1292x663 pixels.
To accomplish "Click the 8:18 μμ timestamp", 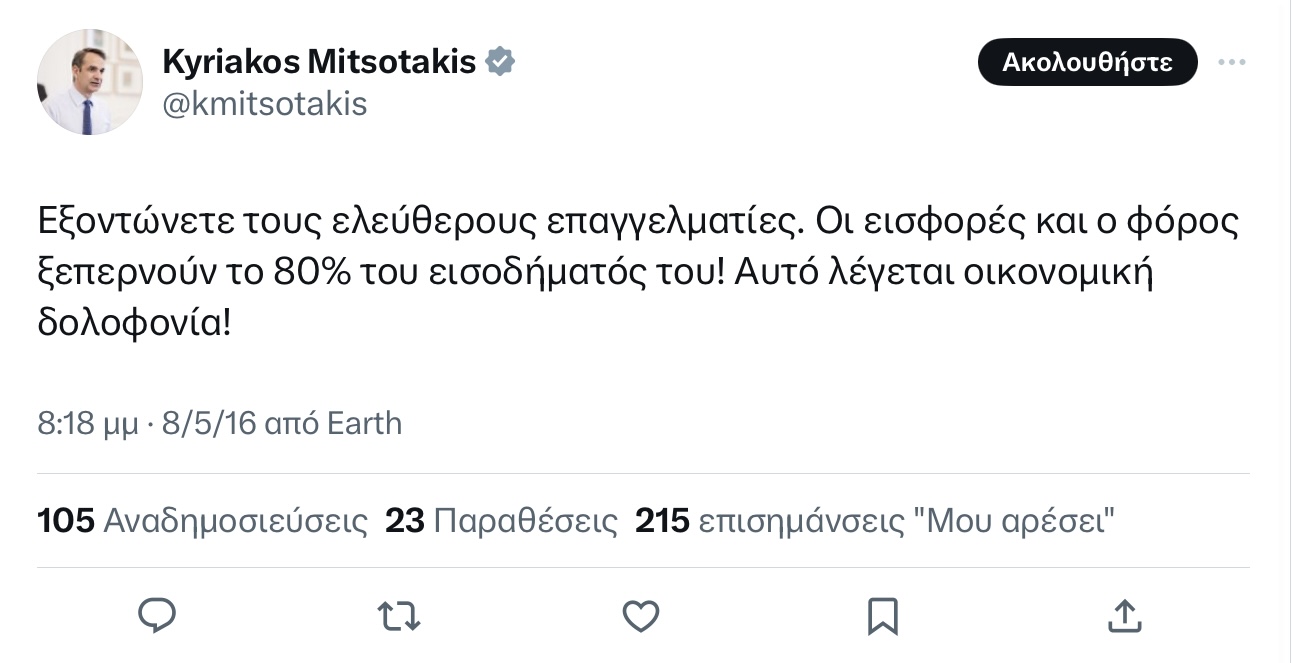I will click(88, 424).
